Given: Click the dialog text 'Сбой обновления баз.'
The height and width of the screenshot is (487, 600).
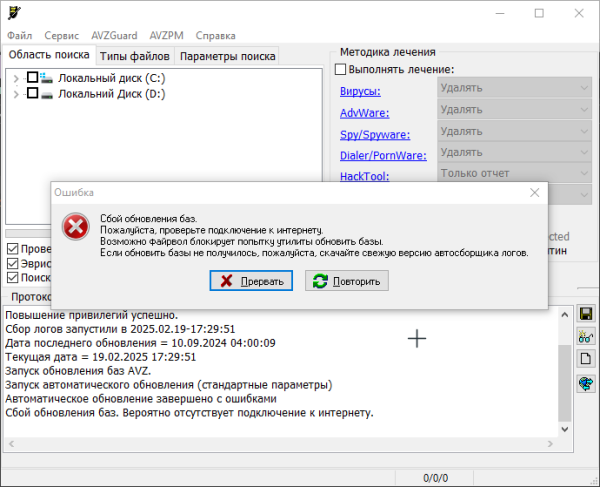Looking at the screenshot, I should 148,219.
